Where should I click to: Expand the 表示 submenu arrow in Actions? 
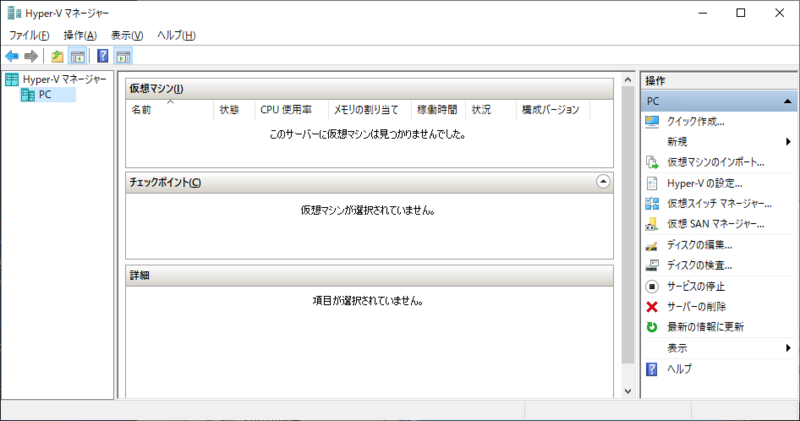[788, 348]
